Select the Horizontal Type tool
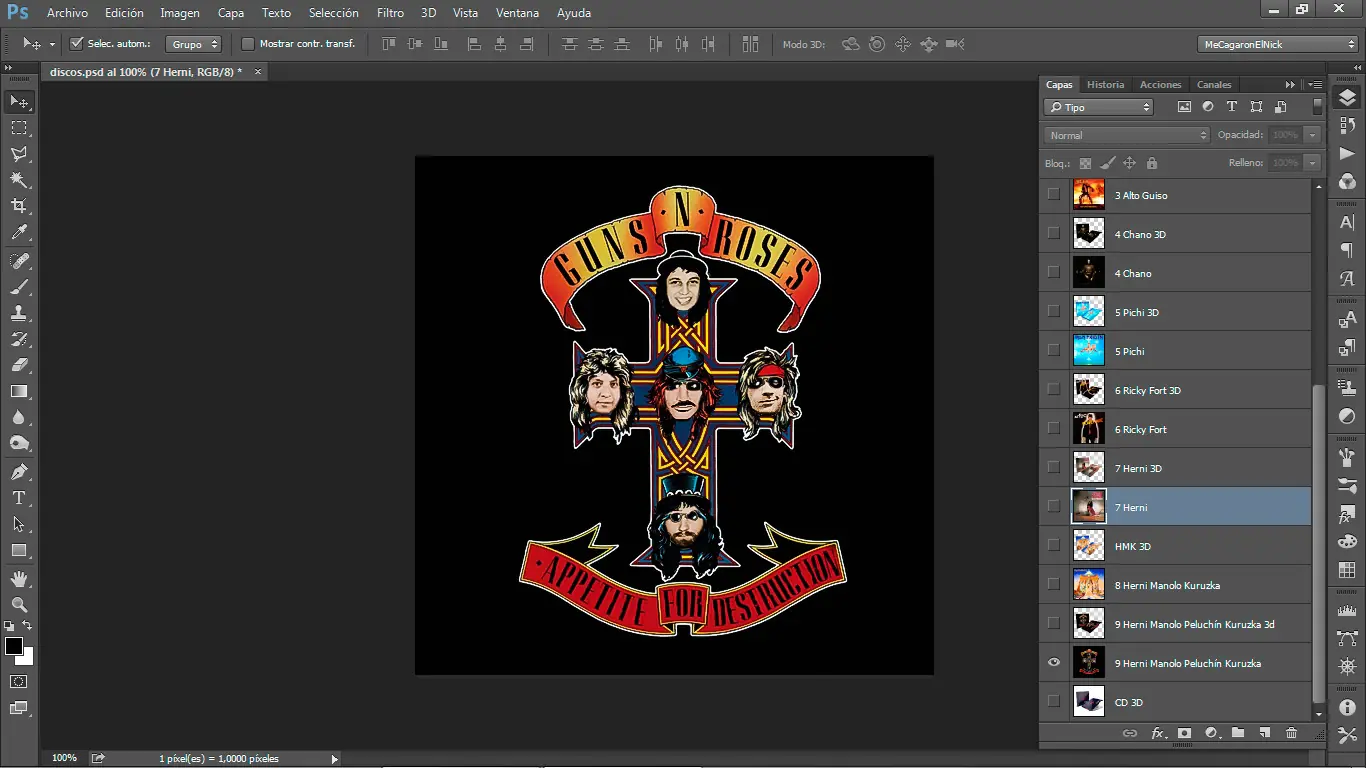This screenshot has width=1366, height=768. click(19, 498)
